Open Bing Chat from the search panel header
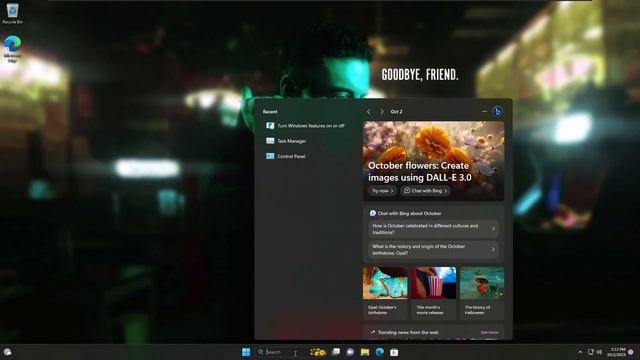Viewport: 640px width, 360px height. tap(497, 111)
